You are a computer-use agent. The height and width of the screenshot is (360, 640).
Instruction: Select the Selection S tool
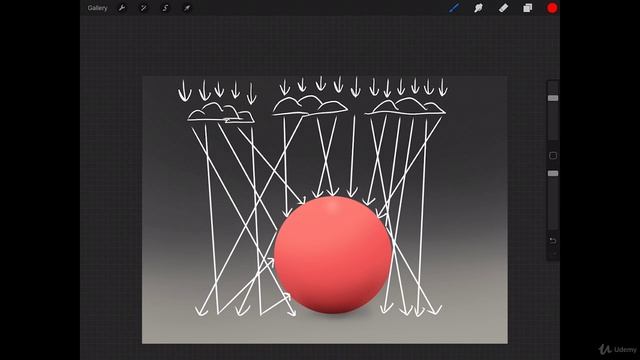click(x=165, y=8)
